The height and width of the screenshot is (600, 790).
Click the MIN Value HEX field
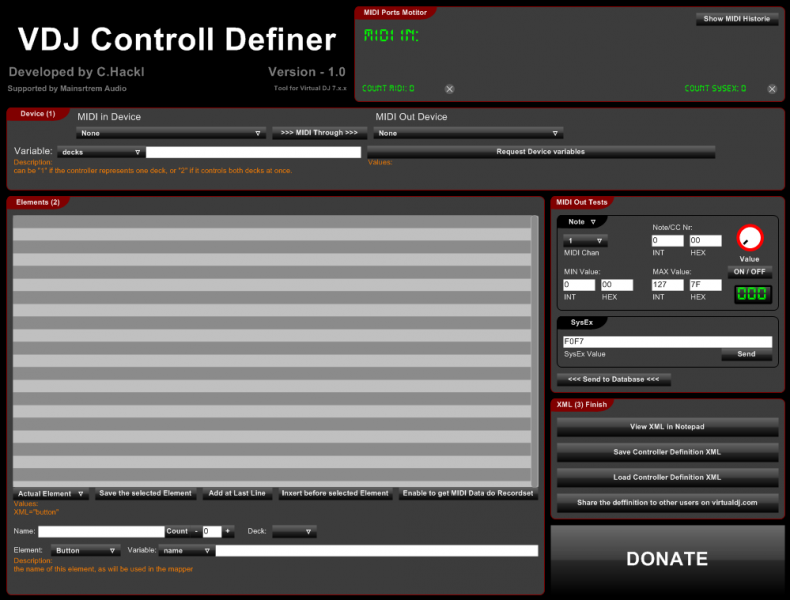tap(617, 285)
